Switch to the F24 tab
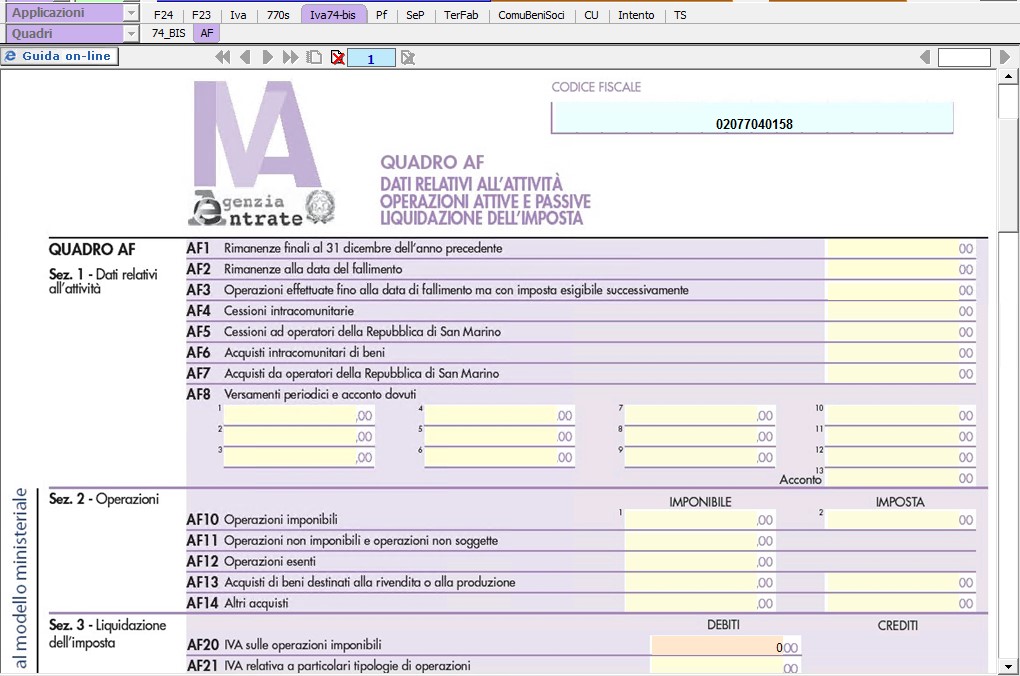This screenshot has height=676, width=1020. point(163,14)
